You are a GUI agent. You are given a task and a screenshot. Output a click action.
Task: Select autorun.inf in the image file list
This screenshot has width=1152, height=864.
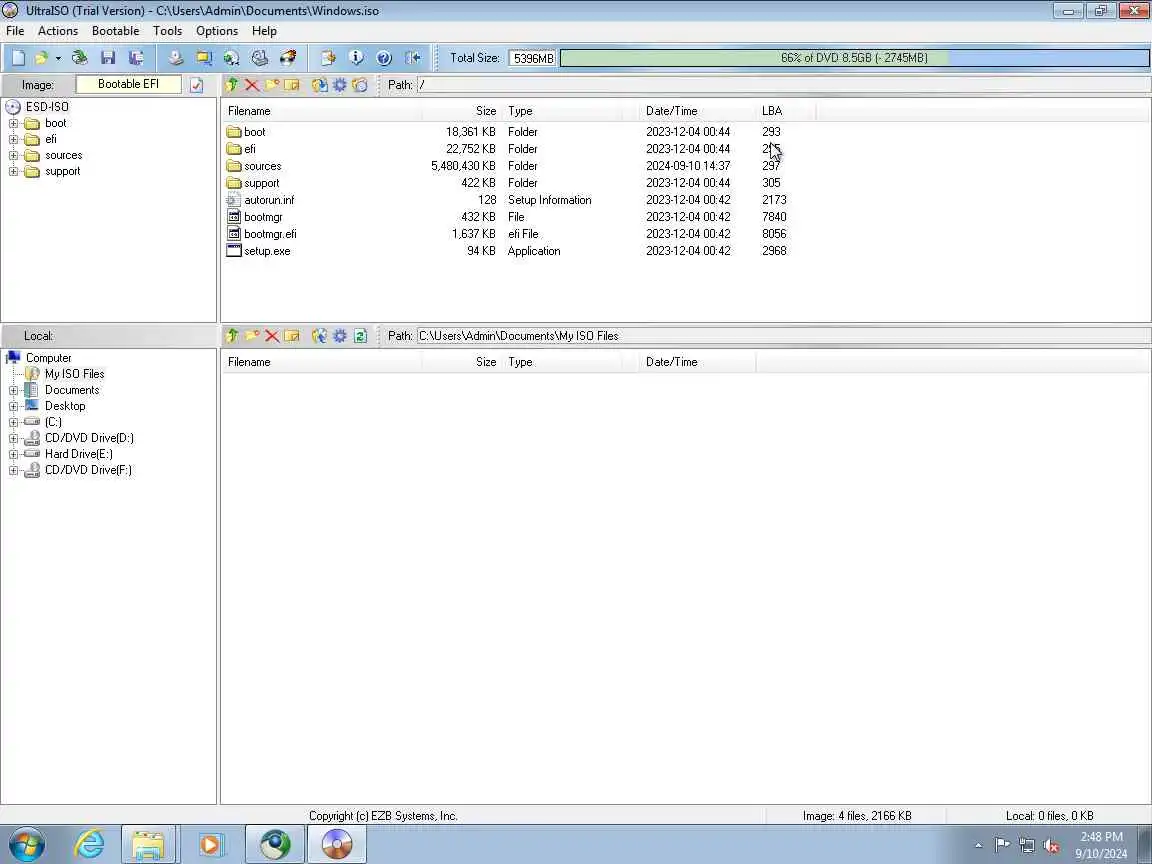pyautogui.click(x=269, y=201)
